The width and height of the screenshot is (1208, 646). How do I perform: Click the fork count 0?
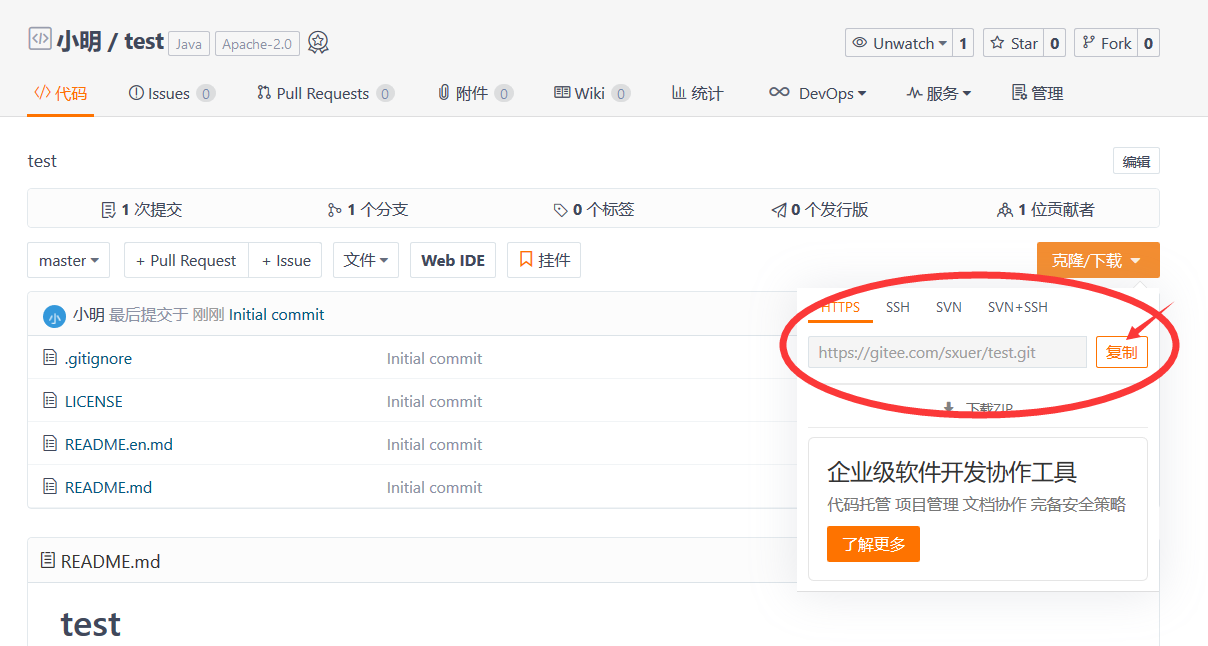[x=1148, y=43]
